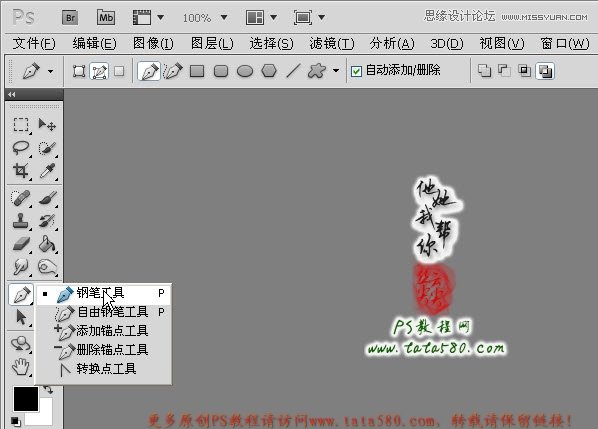Launch Adobe Bridge from the Br icon
The image size is (598, 429).
click(70, 18)
